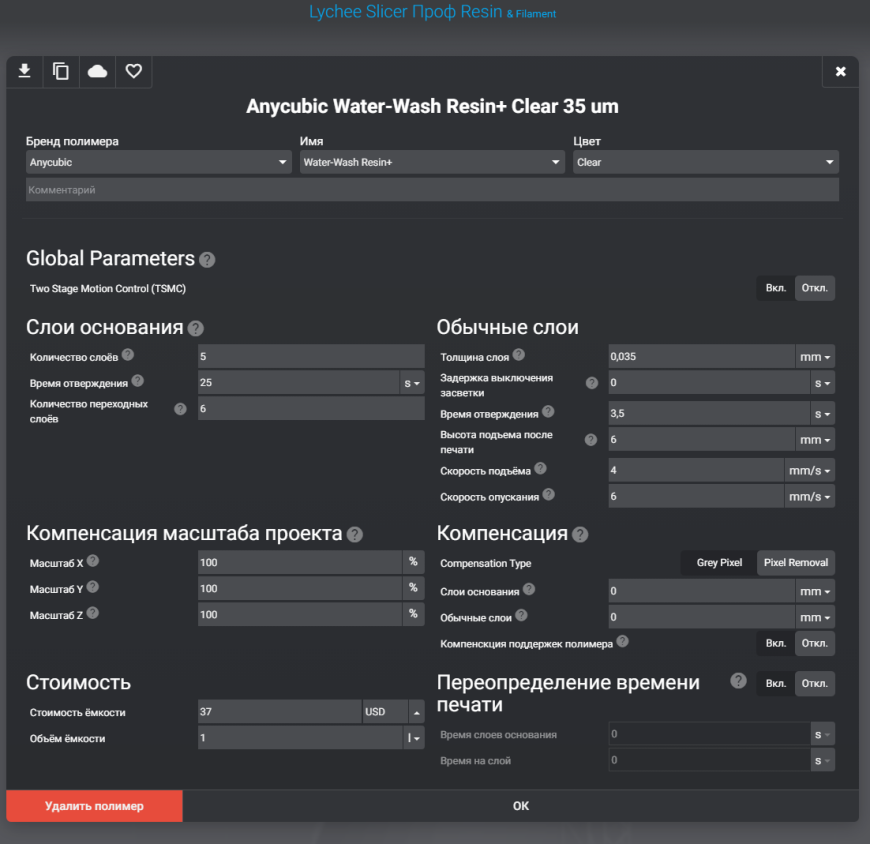Viewport: 870px width, 844px height.
Task: Click the Скорость подъёма value field
Action: click(696, 471)
